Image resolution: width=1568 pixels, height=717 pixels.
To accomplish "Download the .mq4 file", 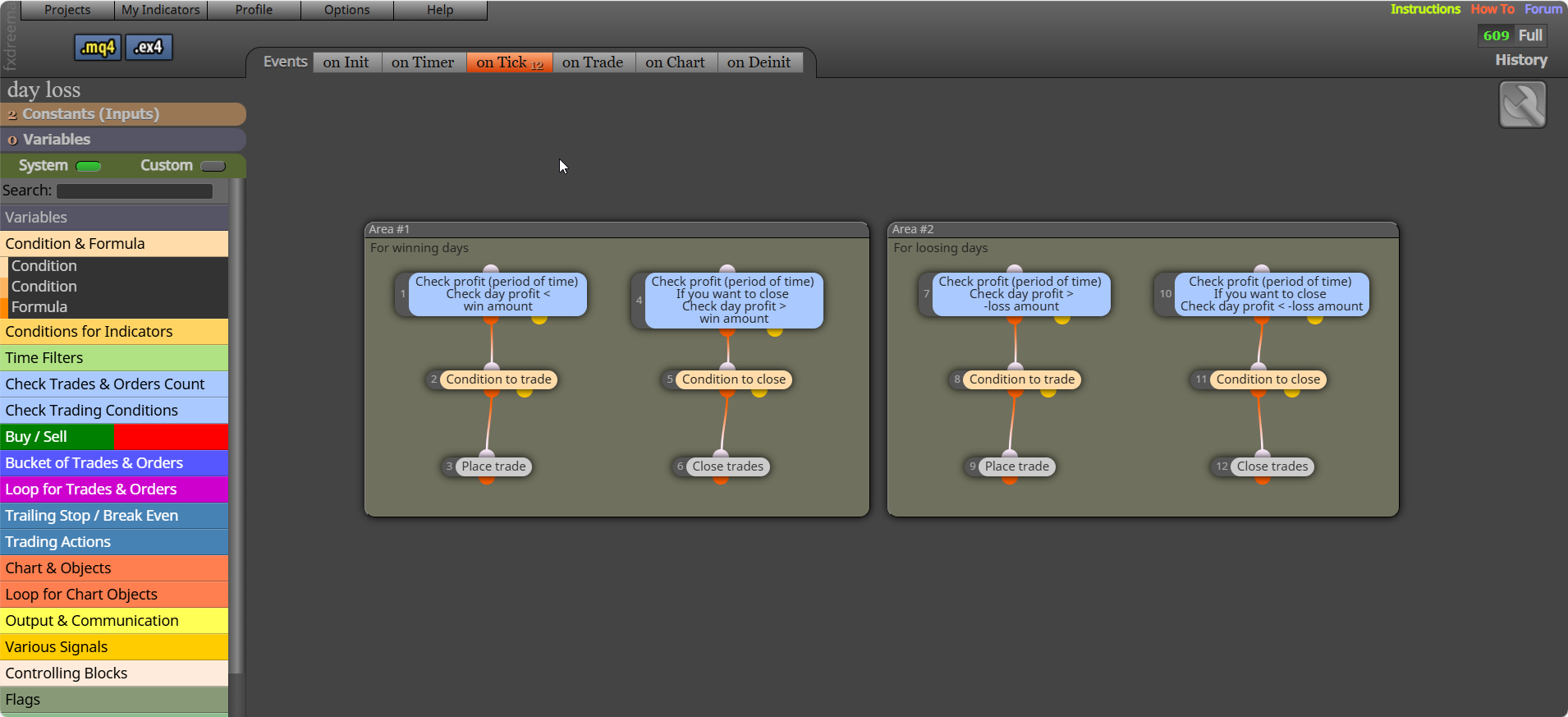I will coord(98,48).
